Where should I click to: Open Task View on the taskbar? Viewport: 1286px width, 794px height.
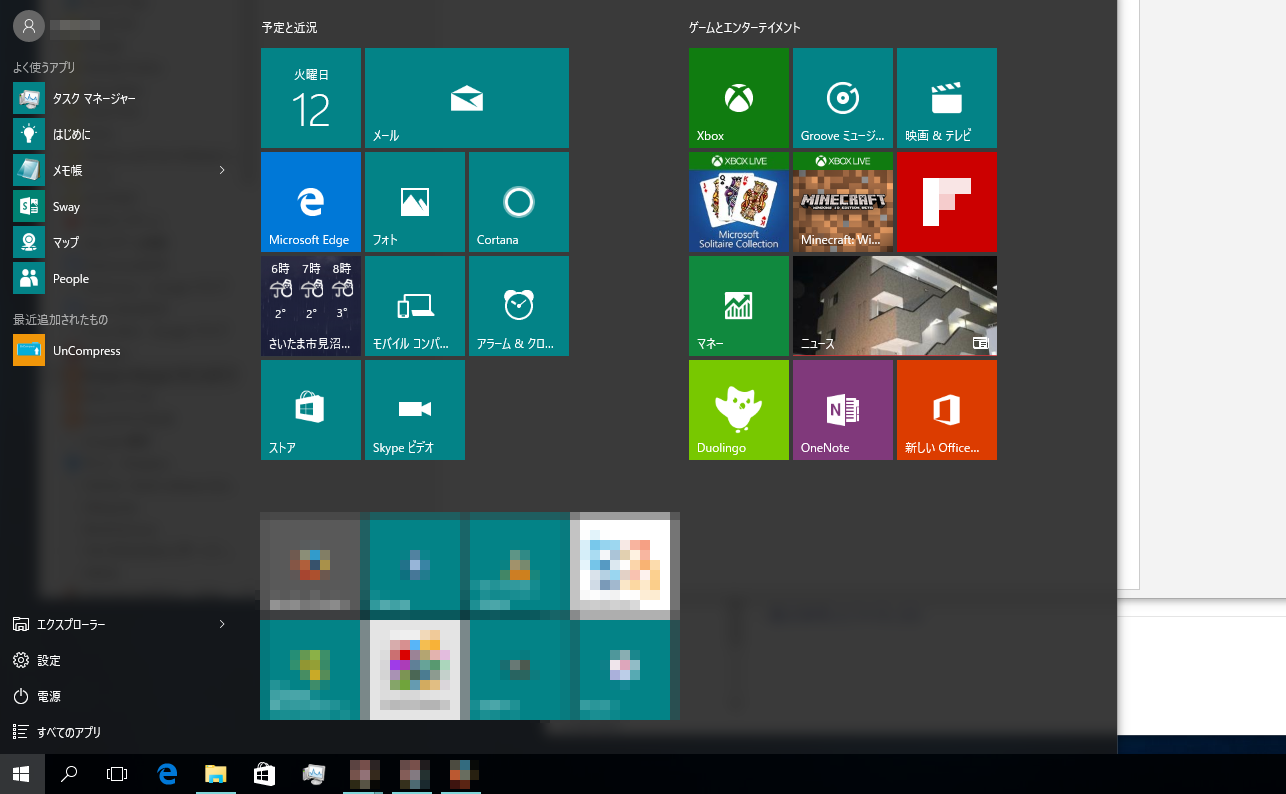tap(118, 774)
